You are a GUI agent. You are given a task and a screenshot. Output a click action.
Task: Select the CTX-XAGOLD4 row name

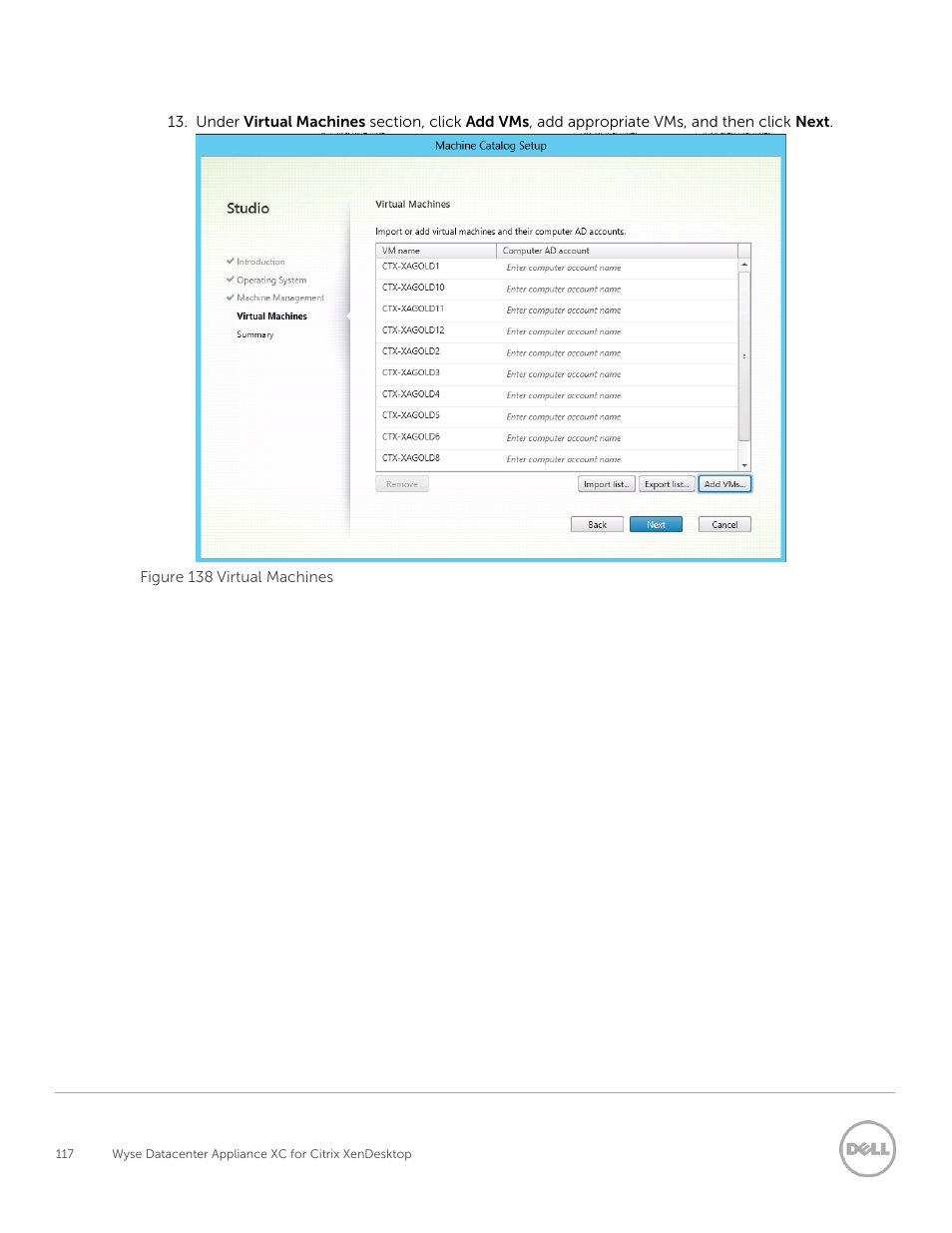(410, 394)
